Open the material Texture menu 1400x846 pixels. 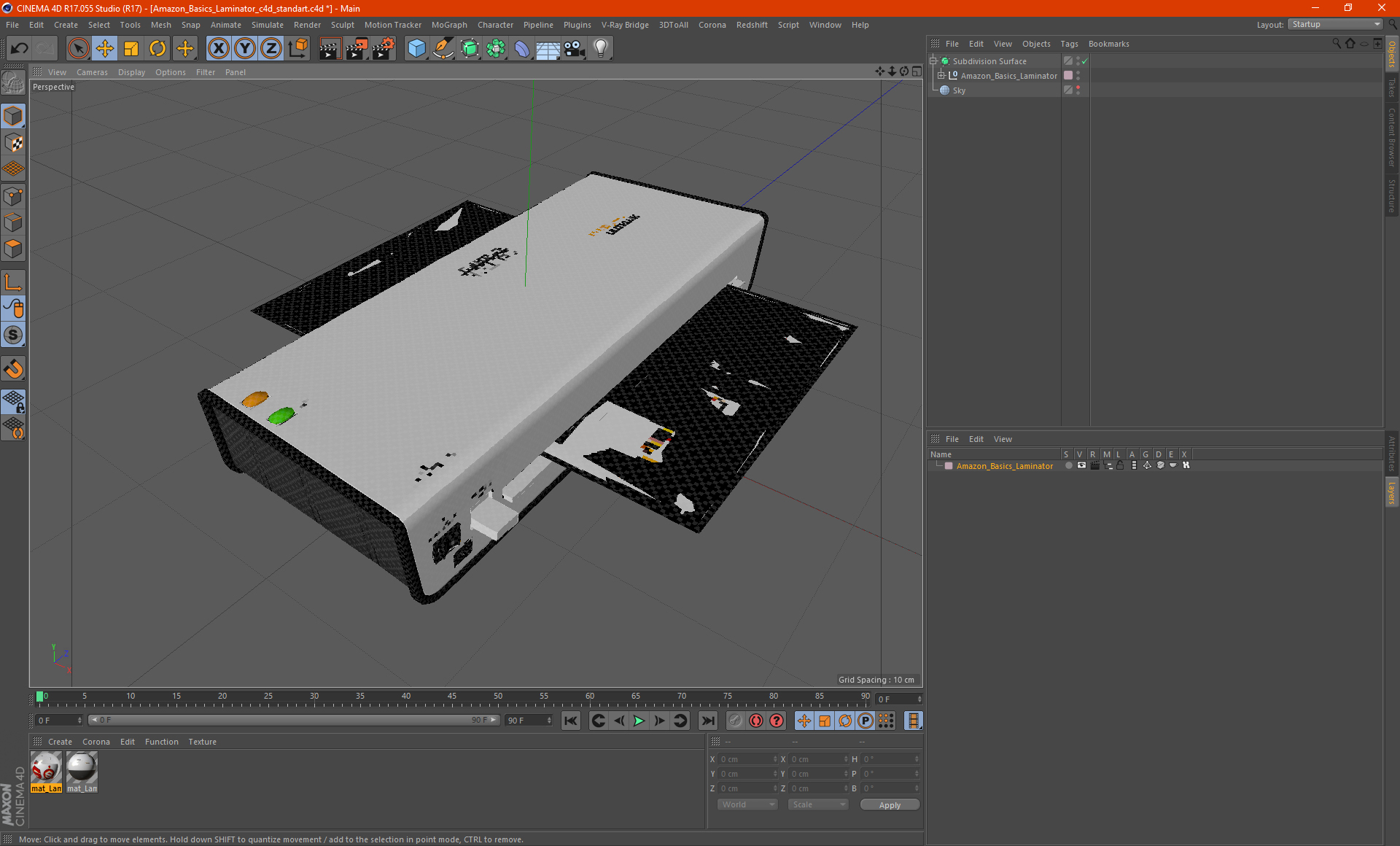[x=202, y=742]
